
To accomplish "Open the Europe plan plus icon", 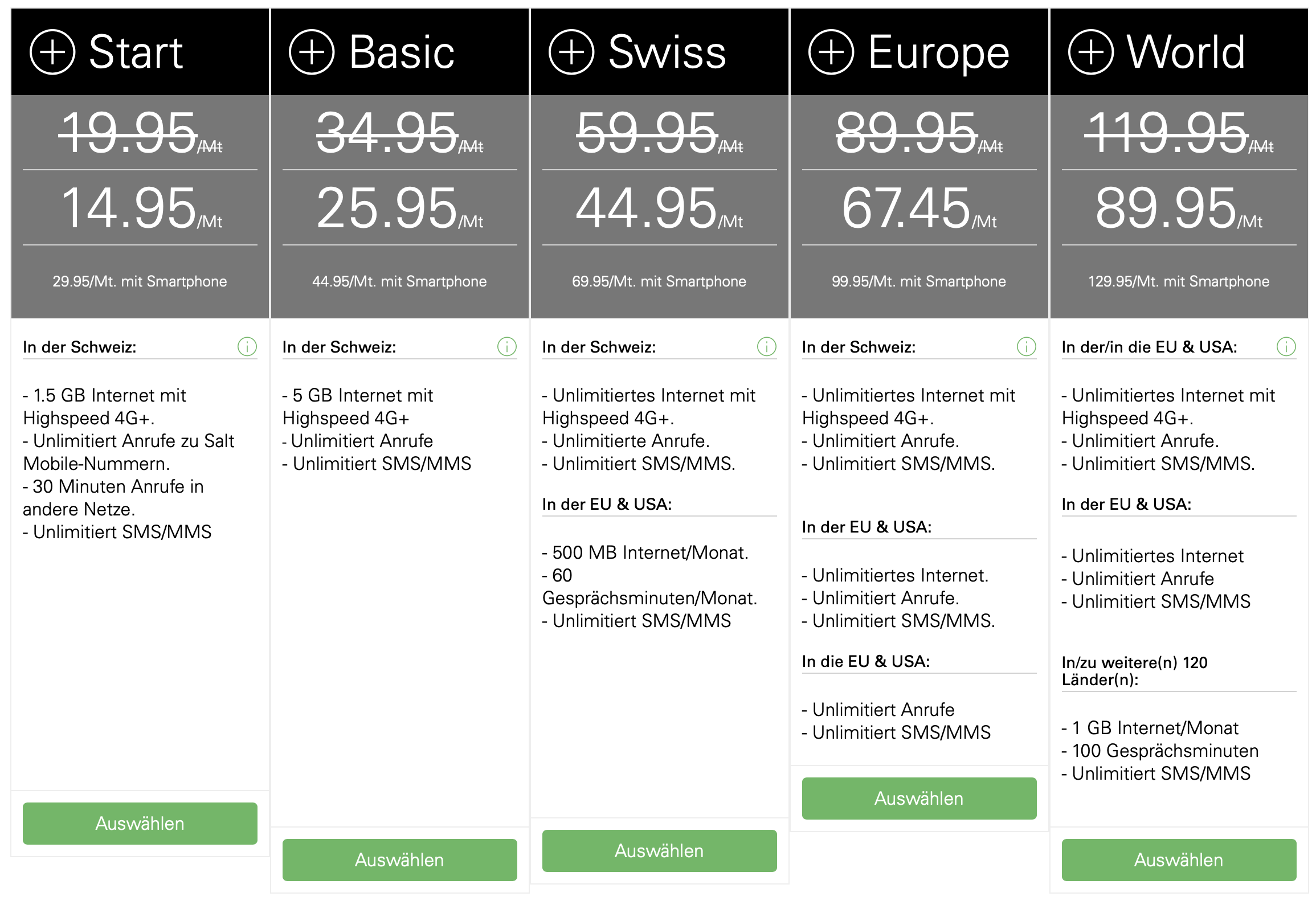I will (x=831, y=52).
